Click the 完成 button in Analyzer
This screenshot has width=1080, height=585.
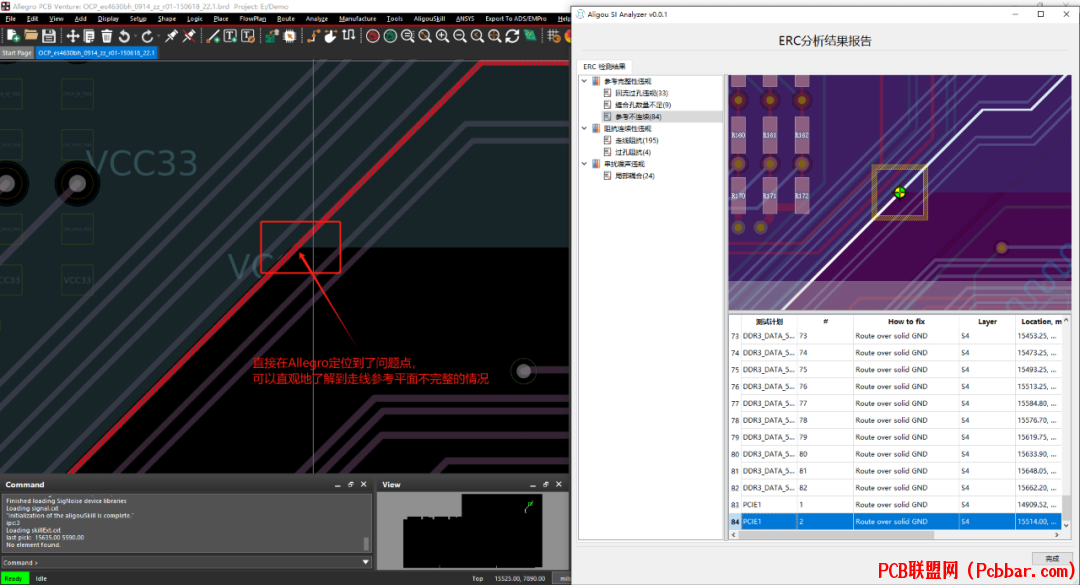tap(1052, 558)
